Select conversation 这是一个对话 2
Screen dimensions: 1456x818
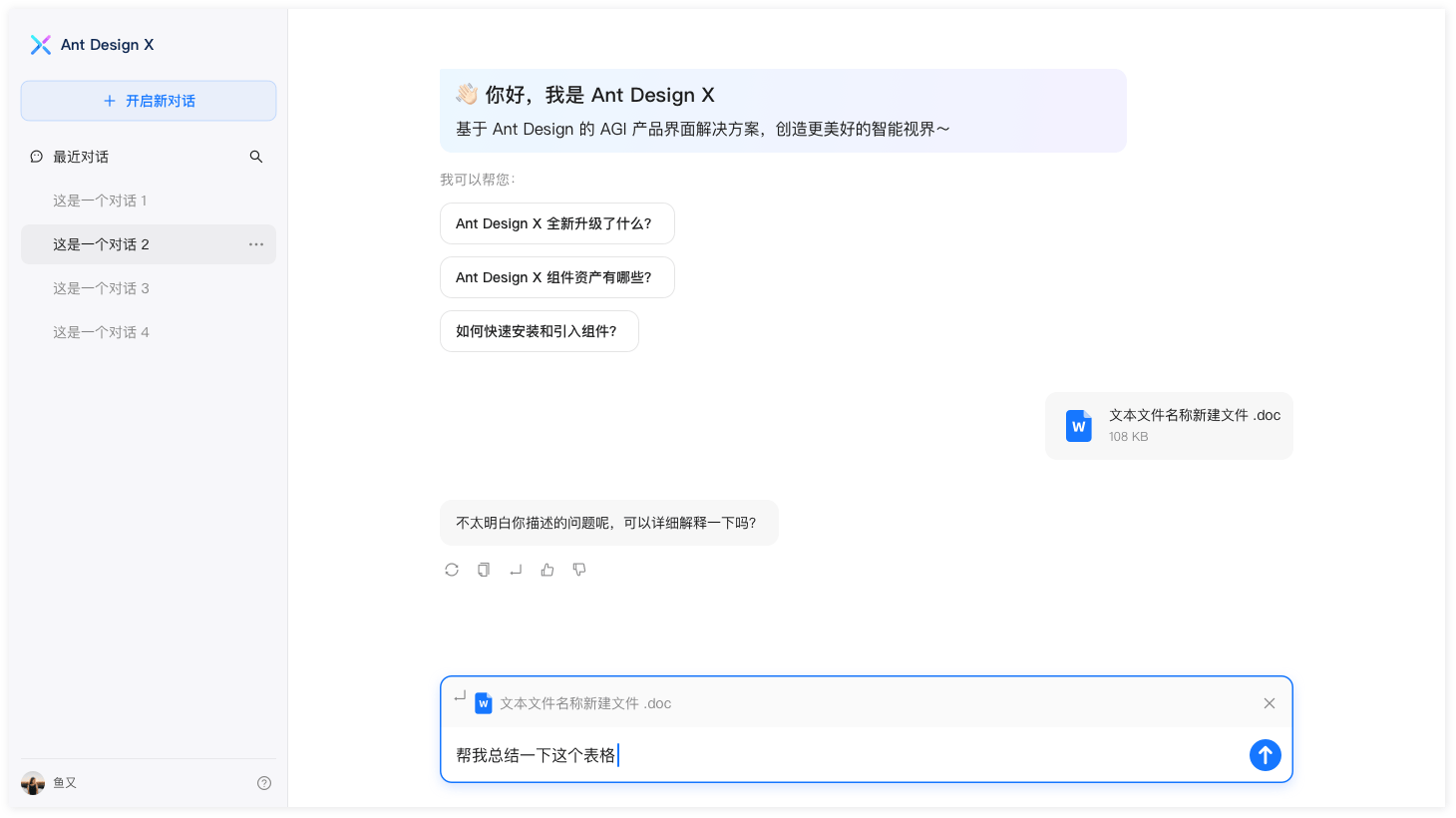(149, 244)
